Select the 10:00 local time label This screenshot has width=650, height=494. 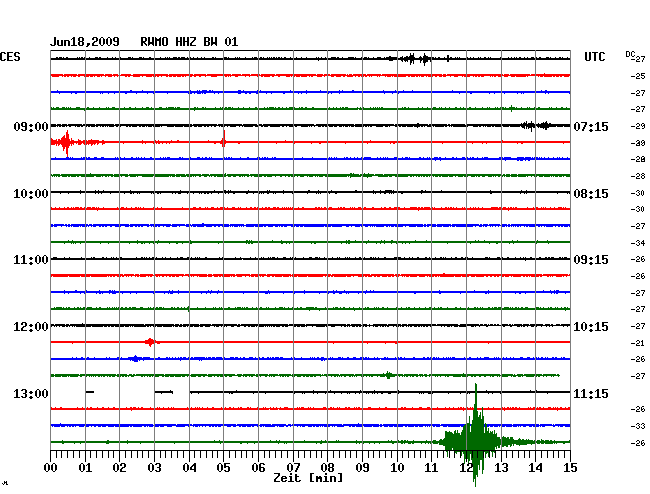31,194
